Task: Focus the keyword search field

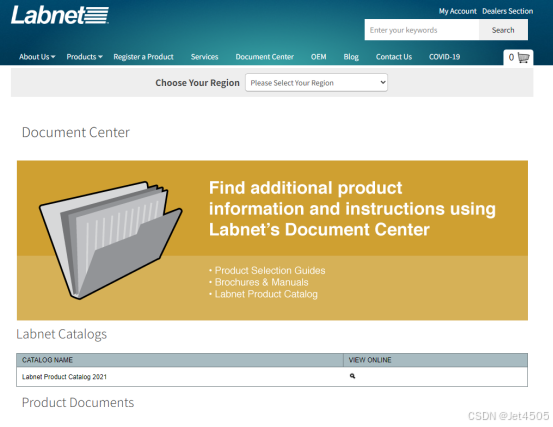Action: coord(422,30)
